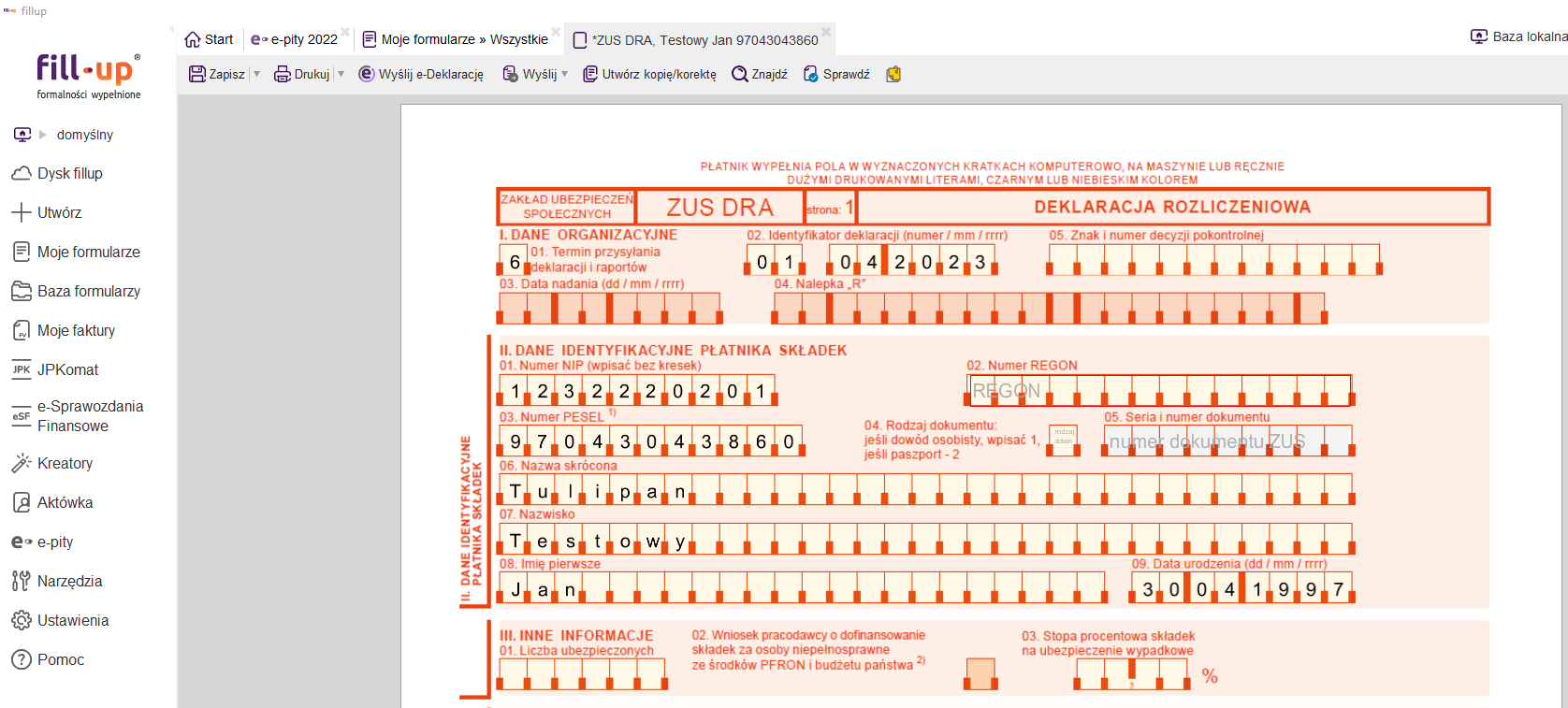1568x708 pixels.
Task: Open Baza formularzy folder icon
Action: [x=22, y=292]
